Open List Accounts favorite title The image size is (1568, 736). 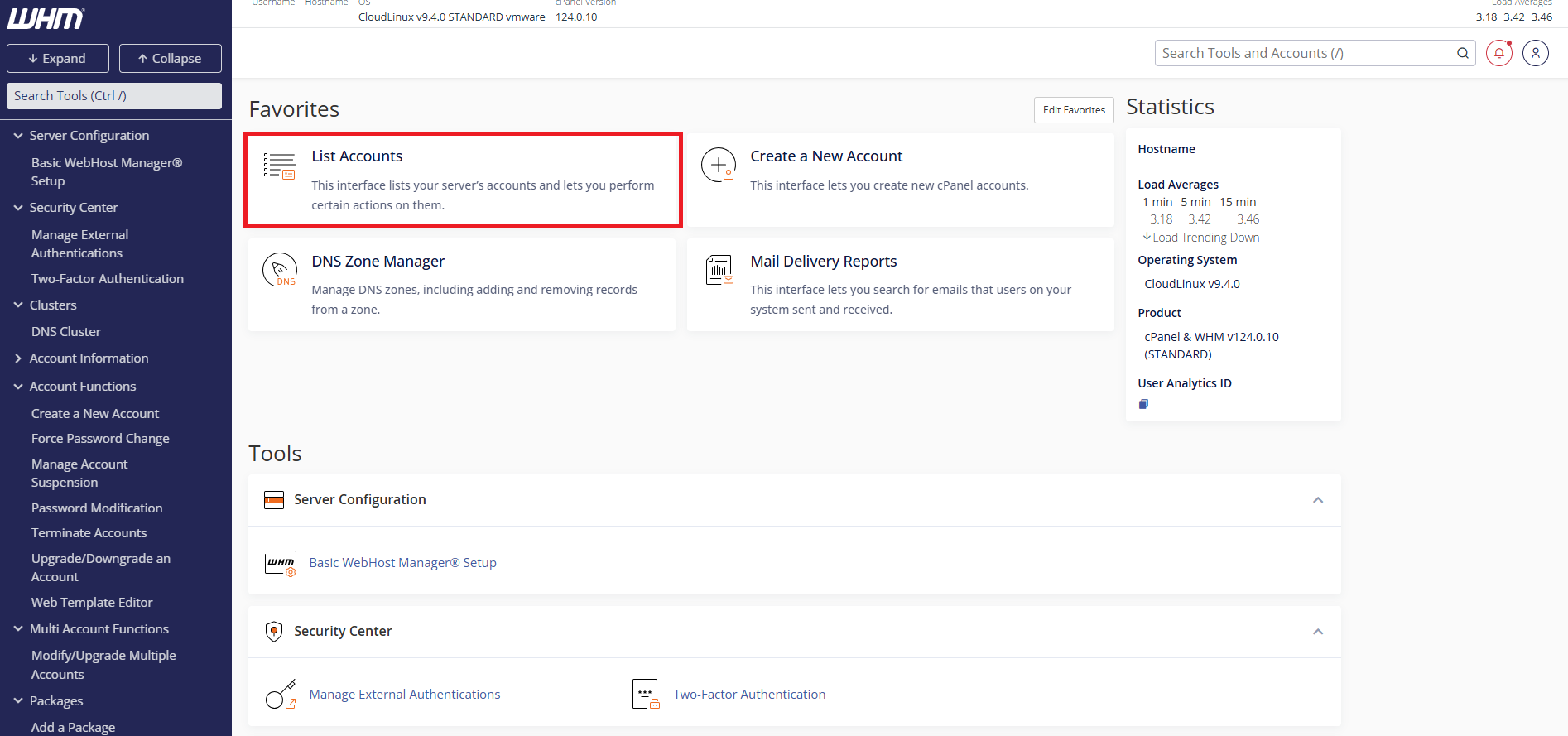(x=357, y=156)
